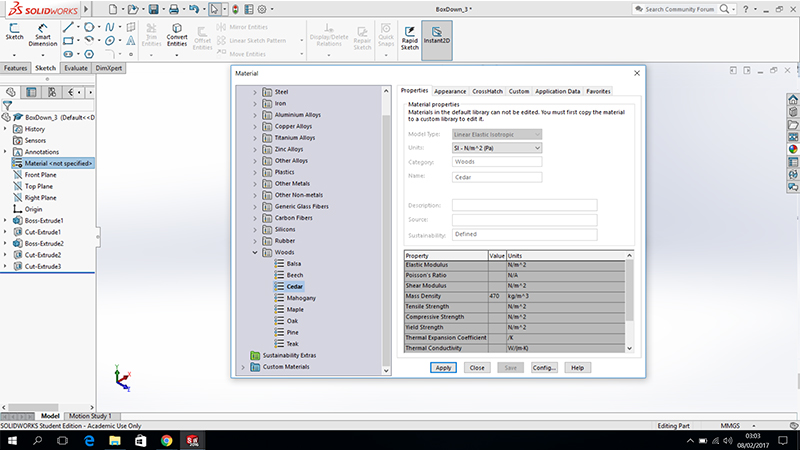Switch to DimXpert tab

(108, 68)
